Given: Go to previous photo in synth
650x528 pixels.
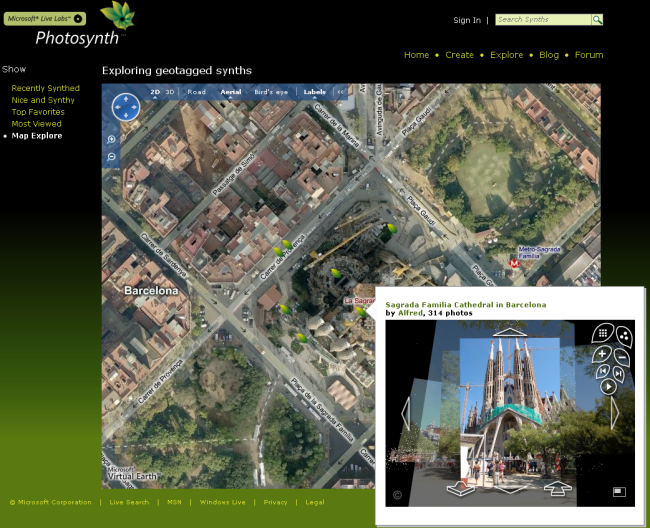Looking at the screenshot, I should point(602,371).
